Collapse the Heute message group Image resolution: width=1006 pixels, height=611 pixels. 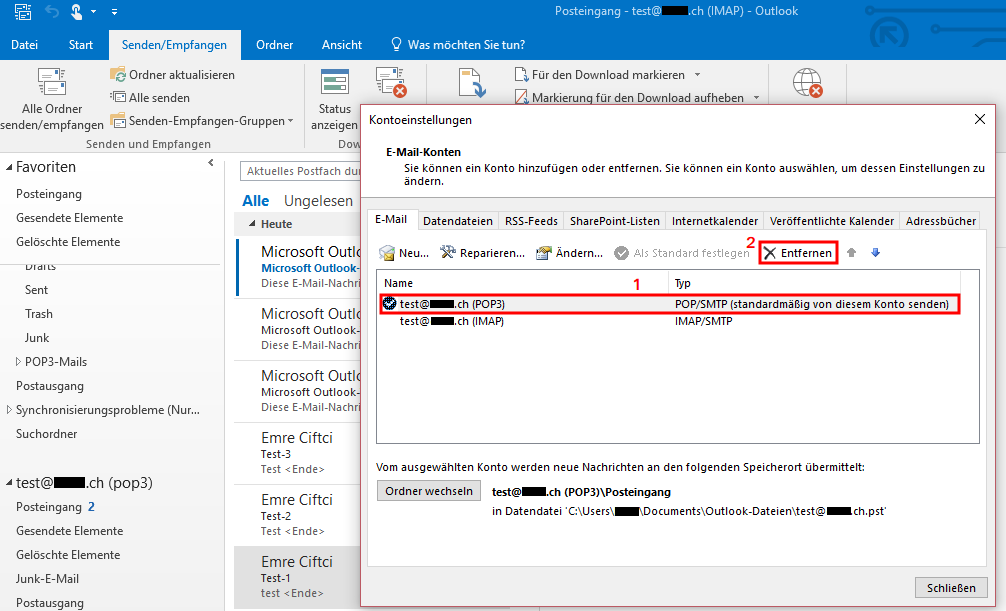[x=252, y=224]
